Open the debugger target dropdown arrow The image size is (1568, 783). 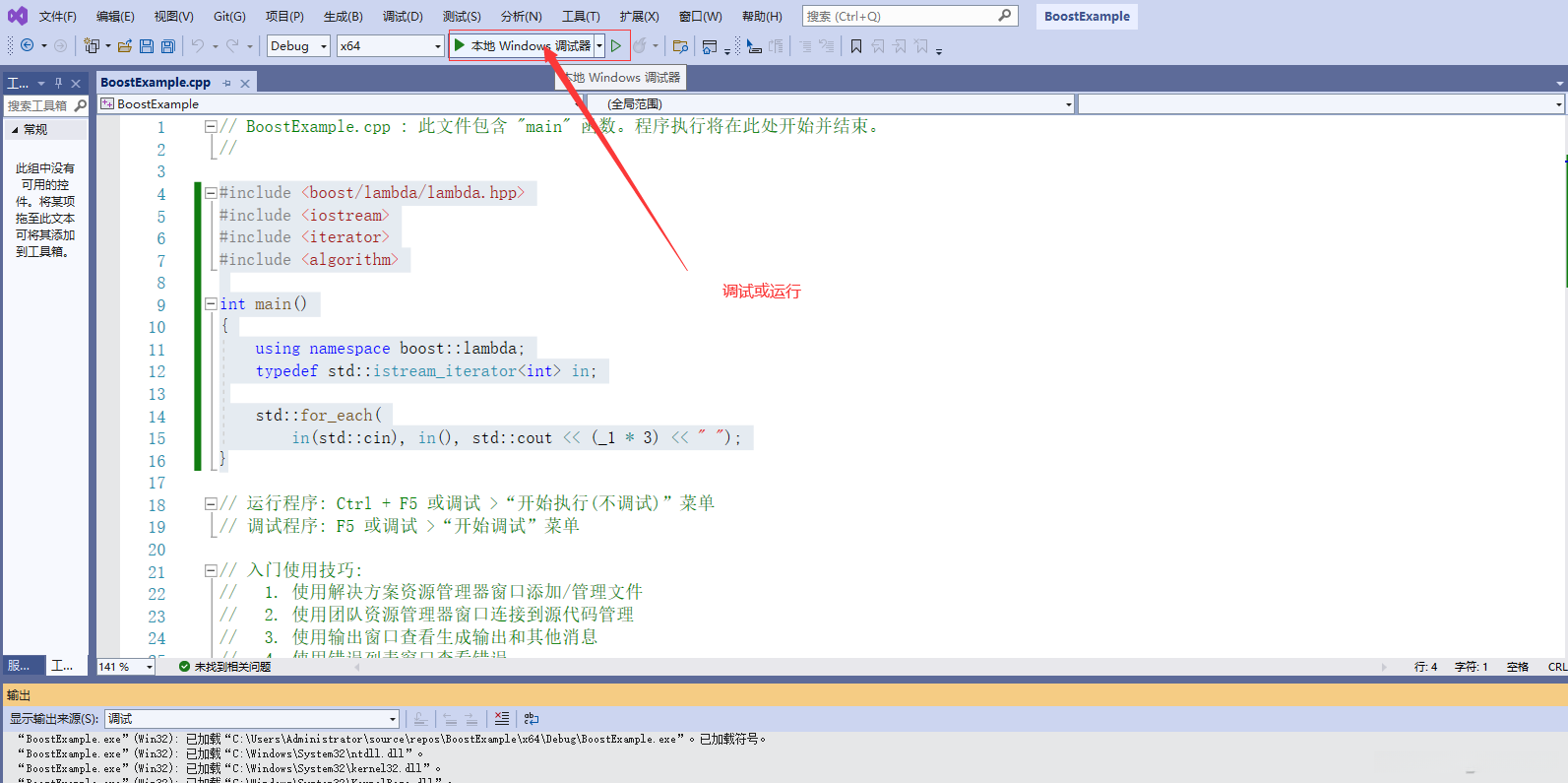point(599,45)
